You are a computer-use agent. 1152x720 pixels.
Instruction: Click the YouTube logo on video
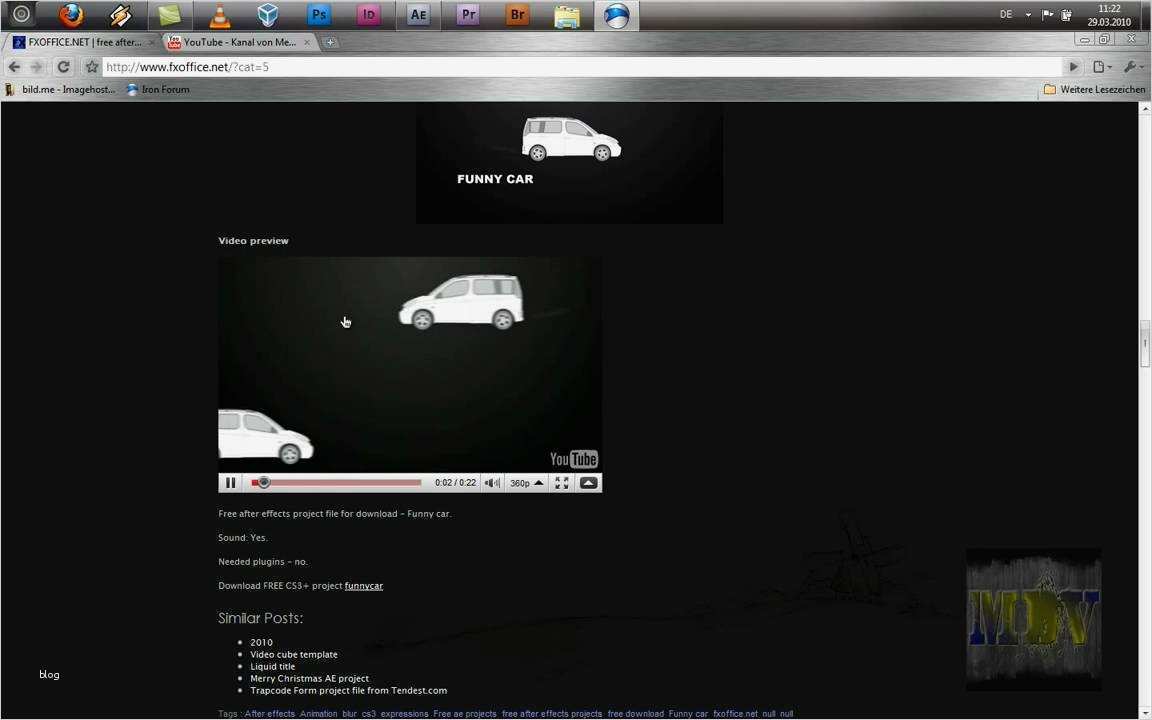[x=574, y=459]
